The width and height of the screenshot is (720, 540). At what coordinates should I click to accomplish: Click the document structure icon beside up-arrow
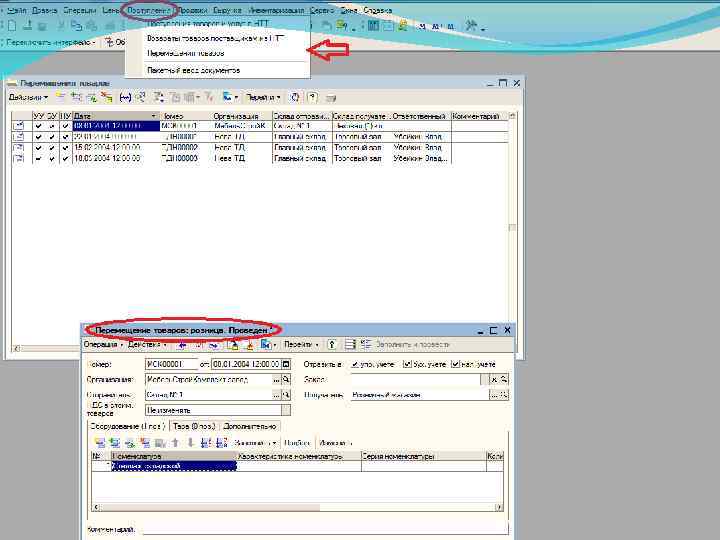coord(350,344)
